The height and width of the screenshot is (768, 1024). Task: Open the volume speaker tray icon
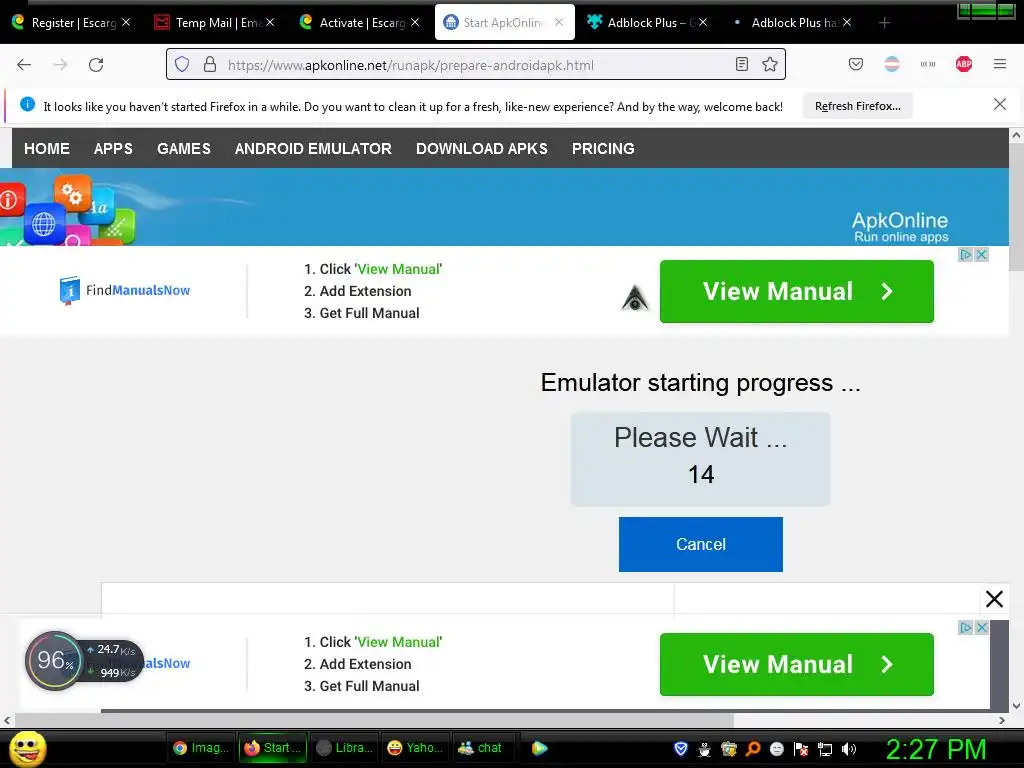[x=849, y=749]
